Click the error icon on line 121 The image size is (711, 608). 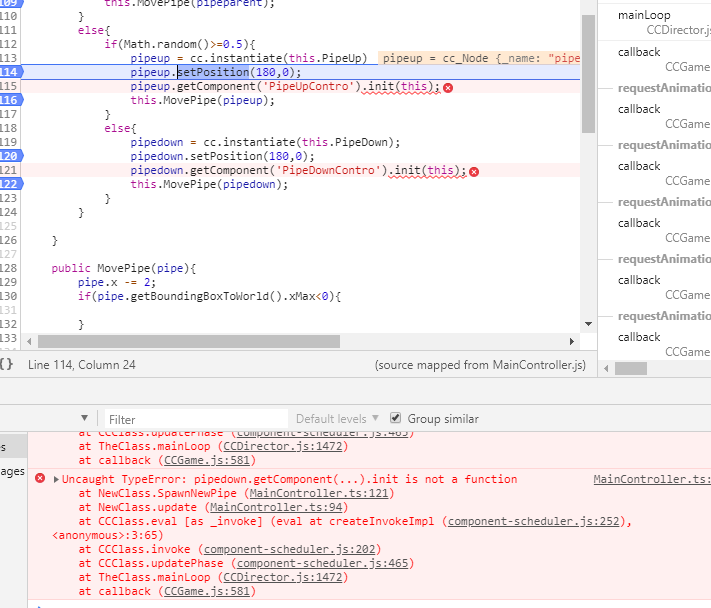point(474,172)
